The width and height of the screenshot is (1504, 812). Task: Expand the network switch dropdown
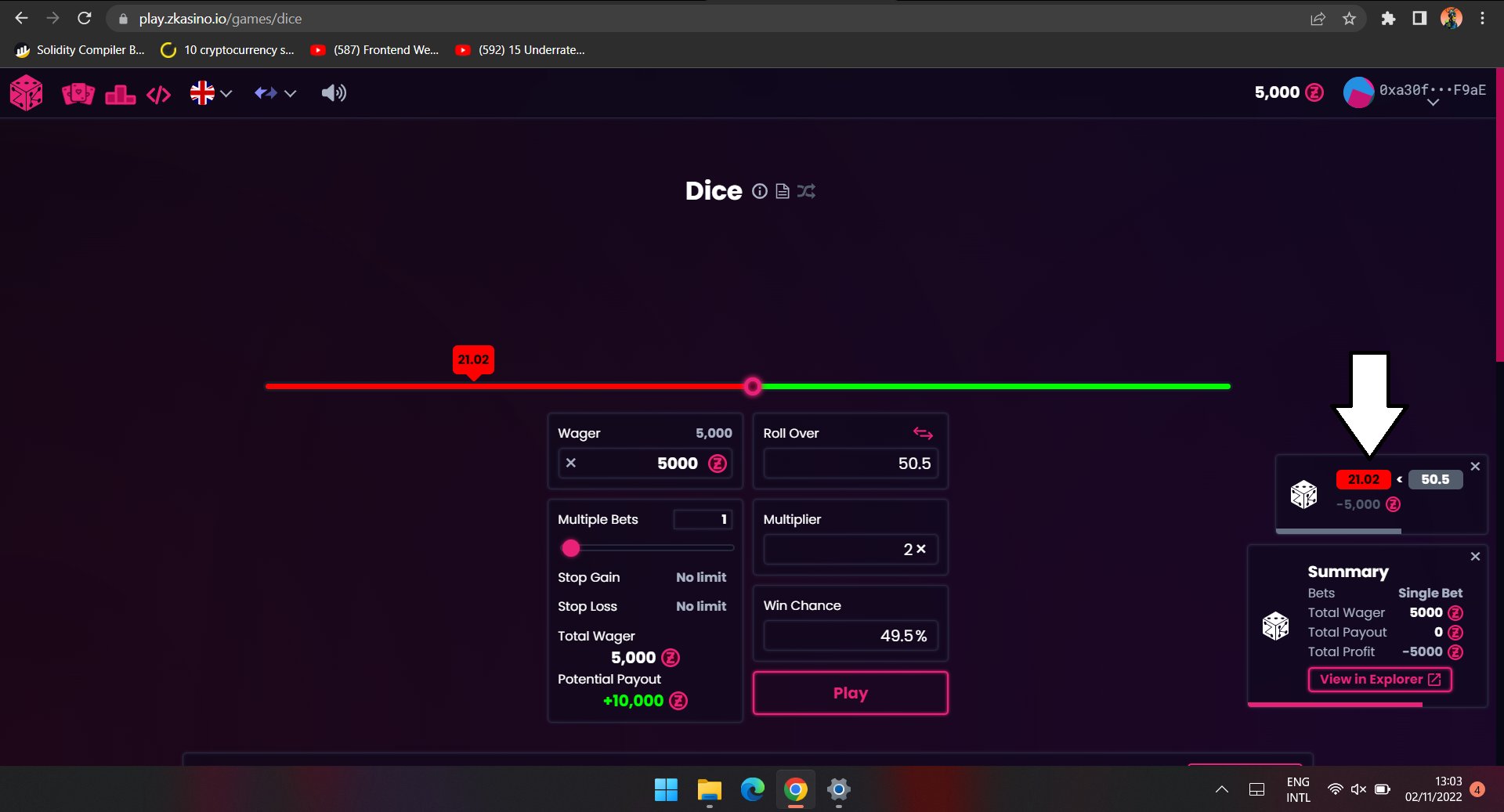[x=275, y=93]
